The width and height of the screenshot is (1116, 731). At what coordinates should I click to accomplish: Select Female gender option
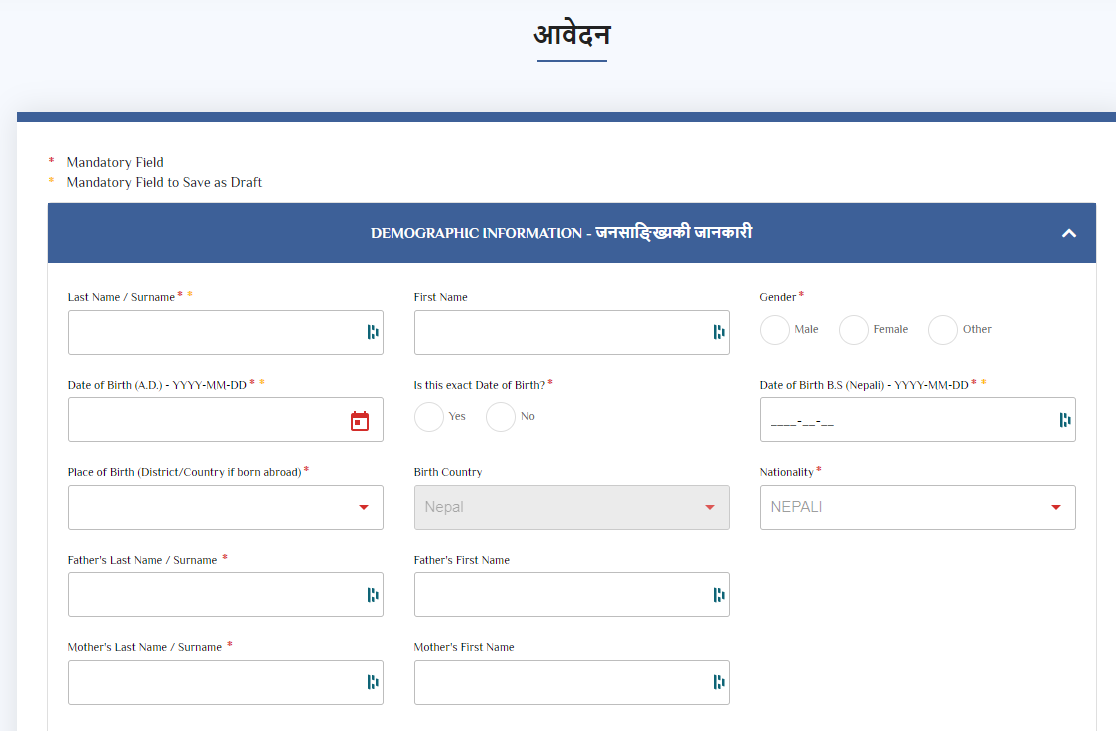[854, 330]
